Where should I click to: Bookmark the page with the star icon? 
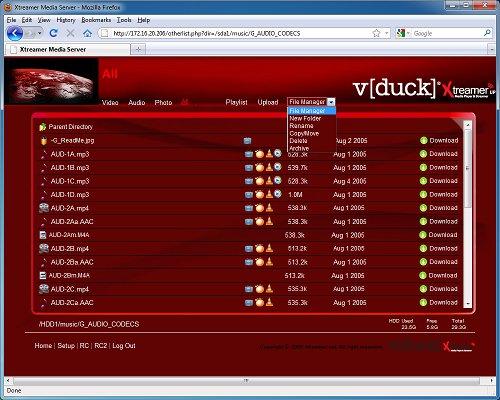(x=376, y=33)
